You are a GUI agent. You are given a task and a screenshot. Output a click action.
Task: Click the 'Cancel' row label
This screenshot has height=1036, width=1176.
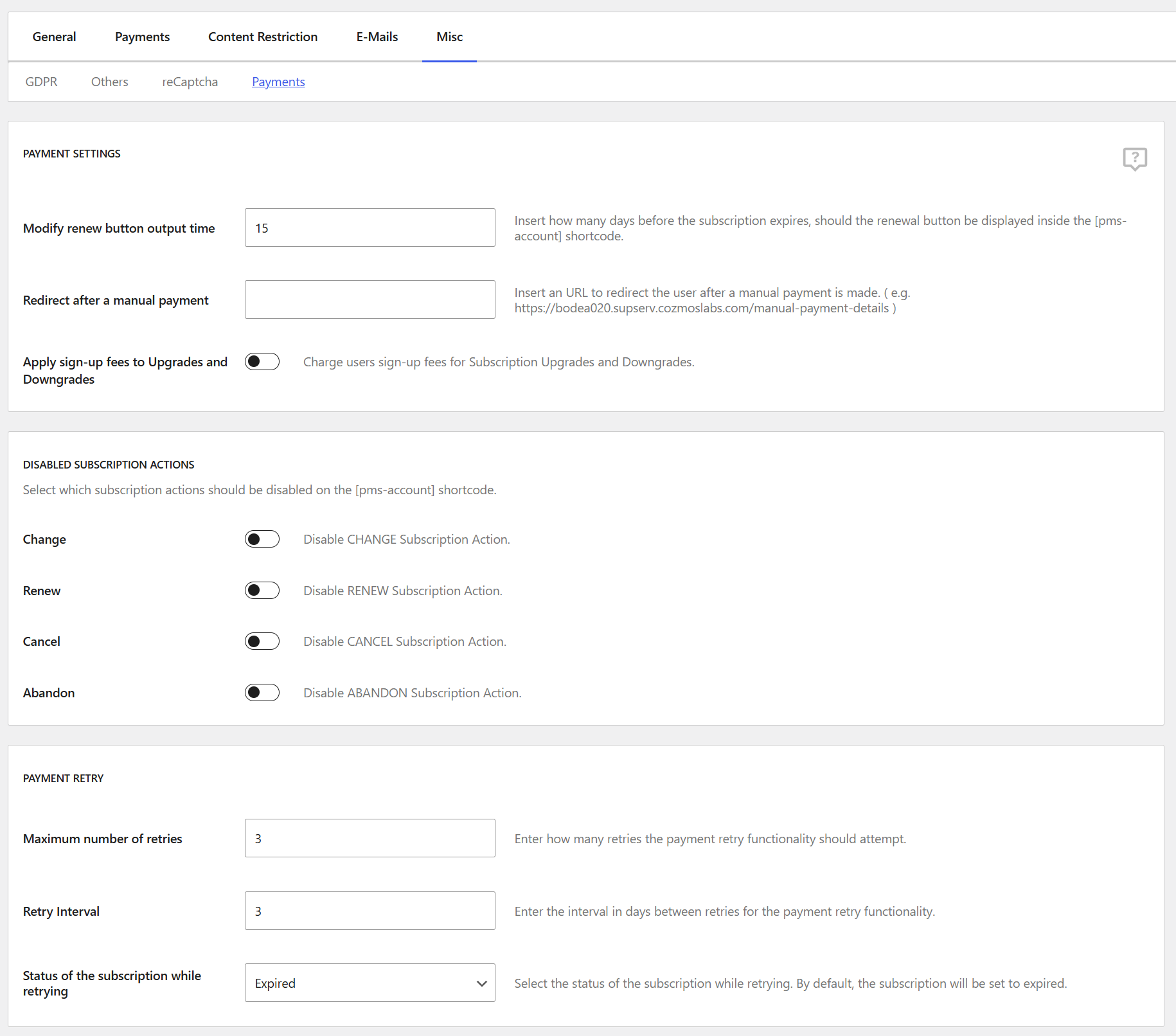click(x=42, y=641)
